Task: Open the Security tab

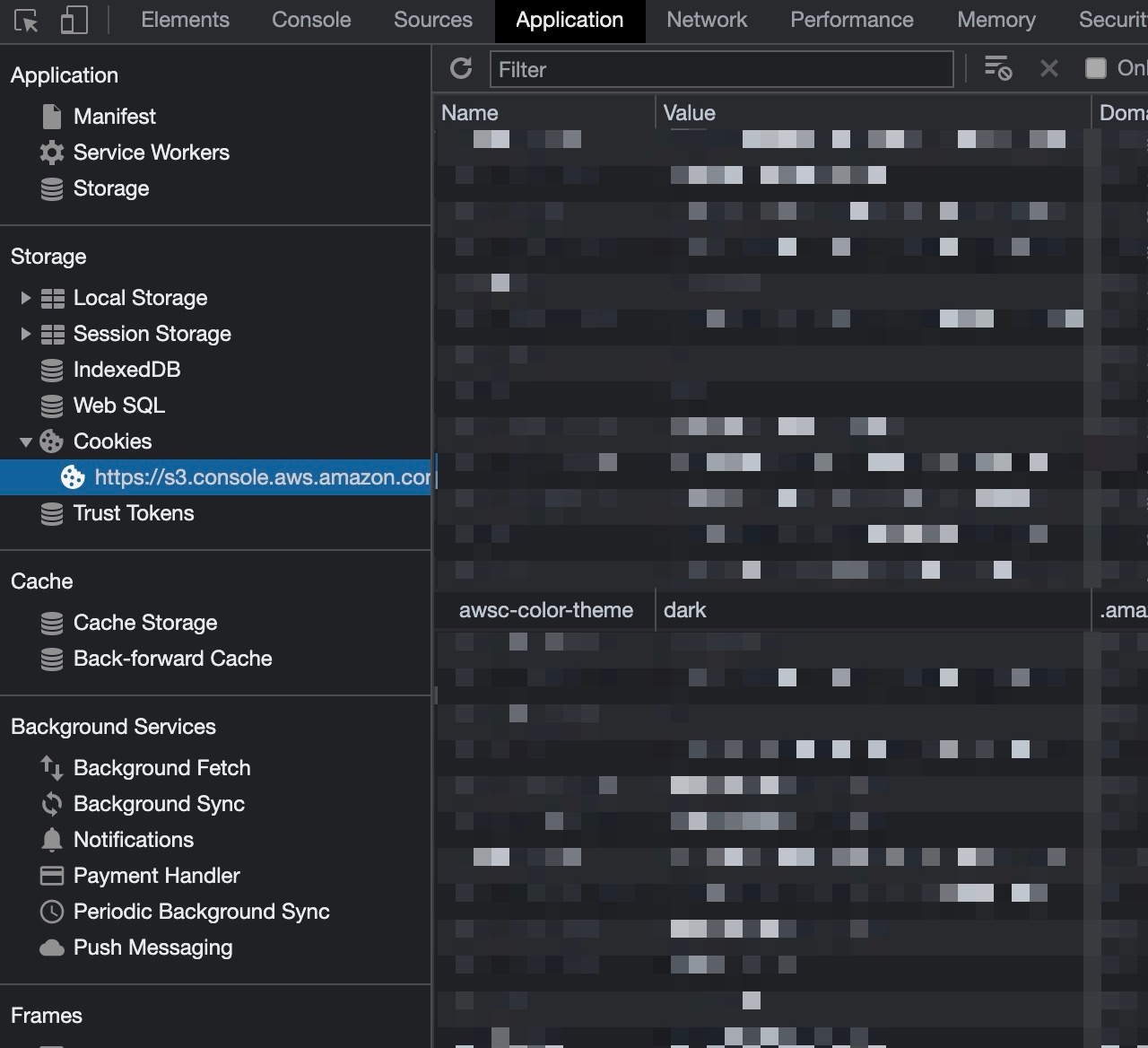Action: click(x=1112, y=20)
